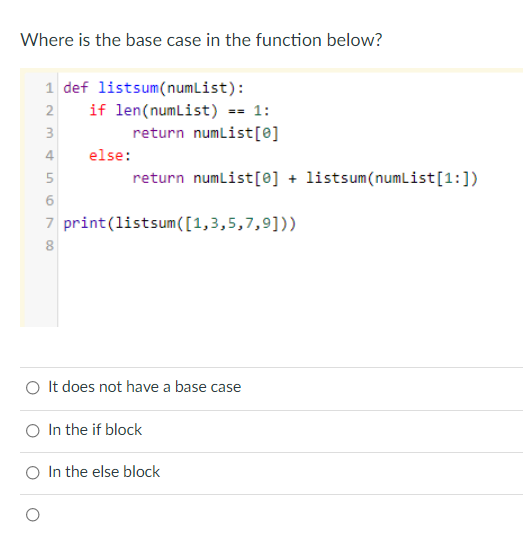Click line number 8 in the gutter
This screenshot has width=523, height=538.
pos(50,245)
